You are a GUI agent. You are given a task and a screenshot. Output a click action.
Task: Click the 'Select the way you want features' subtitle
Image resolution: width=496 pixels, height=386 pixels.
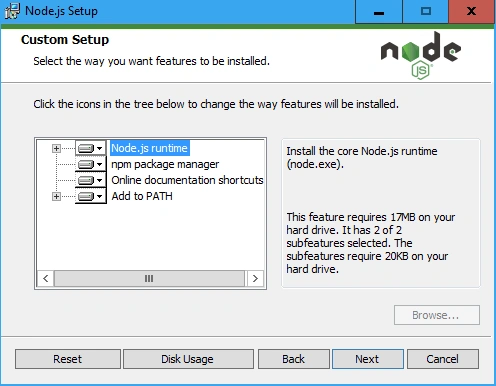(x=151, y=61)
